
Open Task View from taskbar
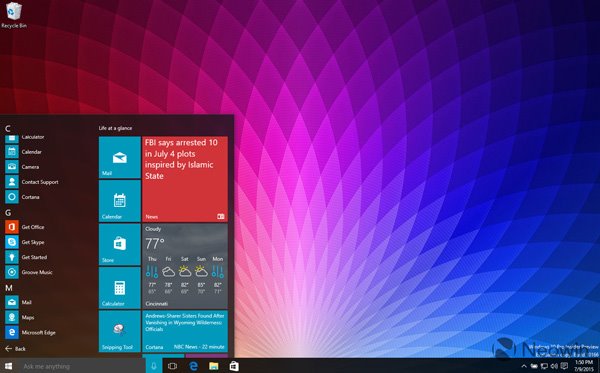click(173, 366)
